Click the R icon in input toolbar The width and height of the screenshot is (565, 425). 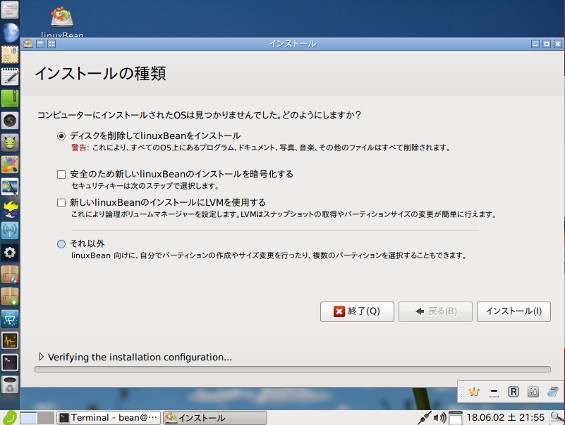(x=513, y=391)
